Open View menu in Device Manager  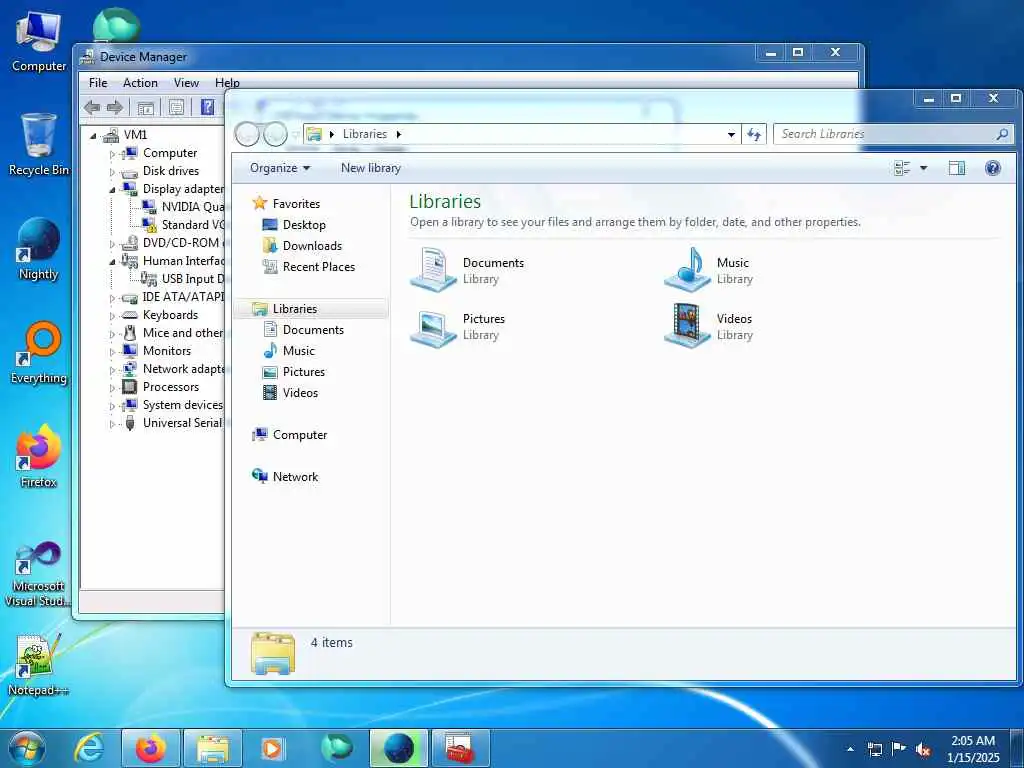pyautogui.click(x=186, y=83)
